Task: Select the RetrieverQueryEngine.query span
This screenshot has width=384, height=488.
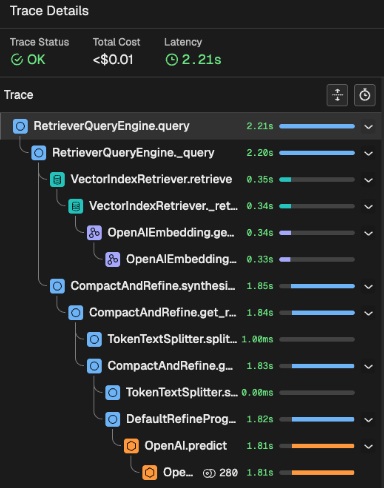Action: tap(191, 126)
